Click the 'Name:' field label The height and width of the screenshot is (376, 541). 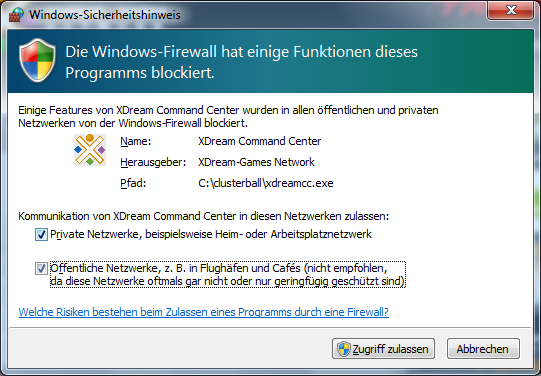click(136, 141)
